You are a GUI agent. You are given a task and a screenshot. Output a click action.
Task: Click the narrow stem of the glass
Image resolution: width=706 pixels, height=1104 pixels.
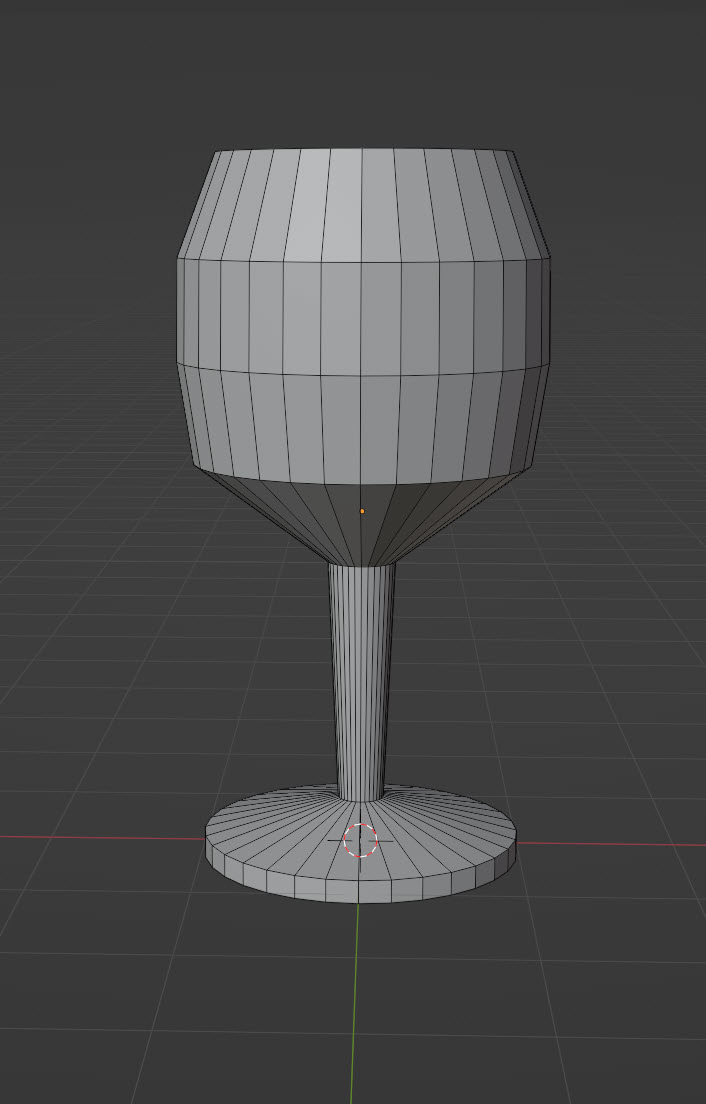coord(362,682)
